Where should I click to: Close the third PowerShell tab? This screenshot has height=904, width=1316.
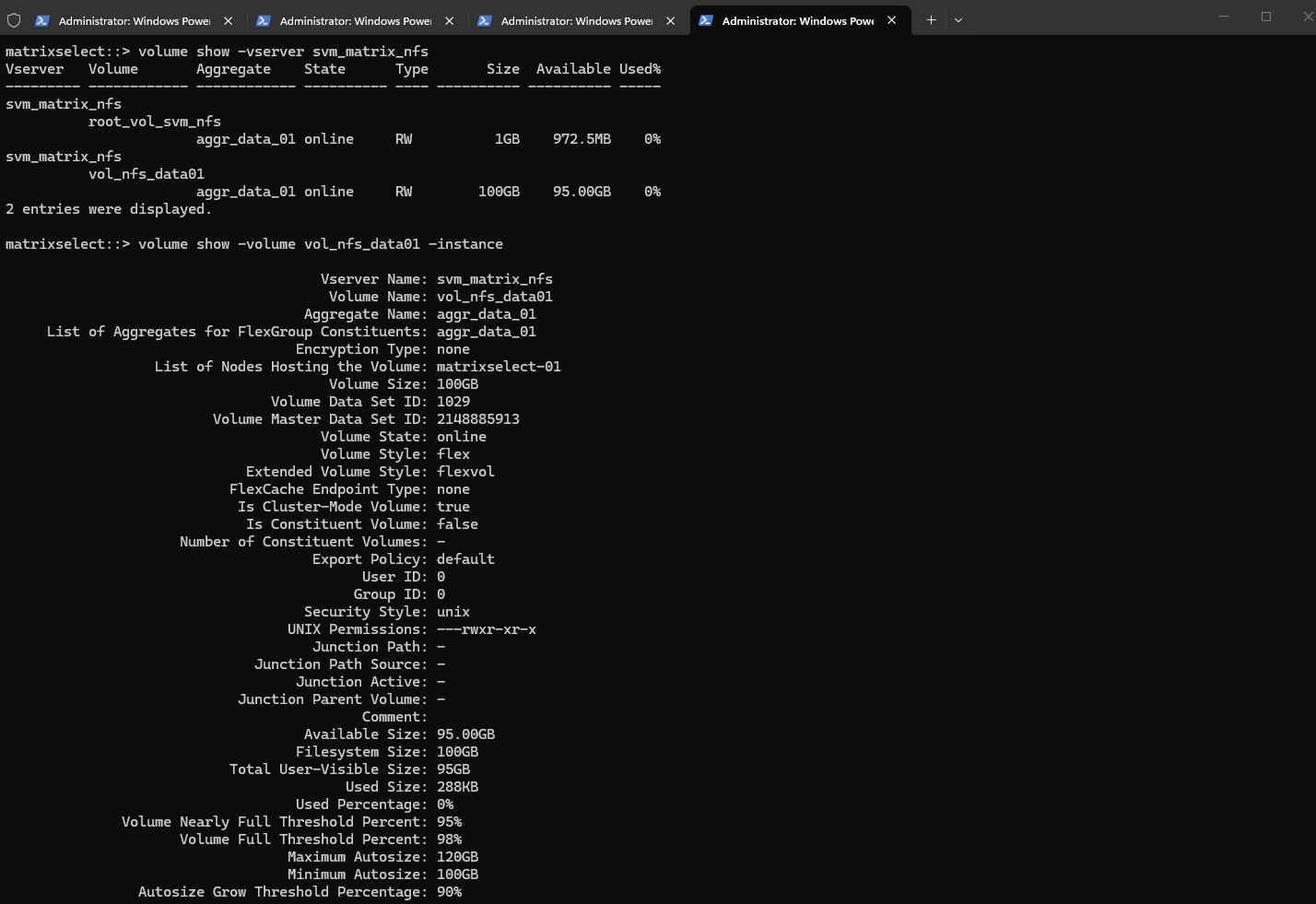(x=670, y=20)
